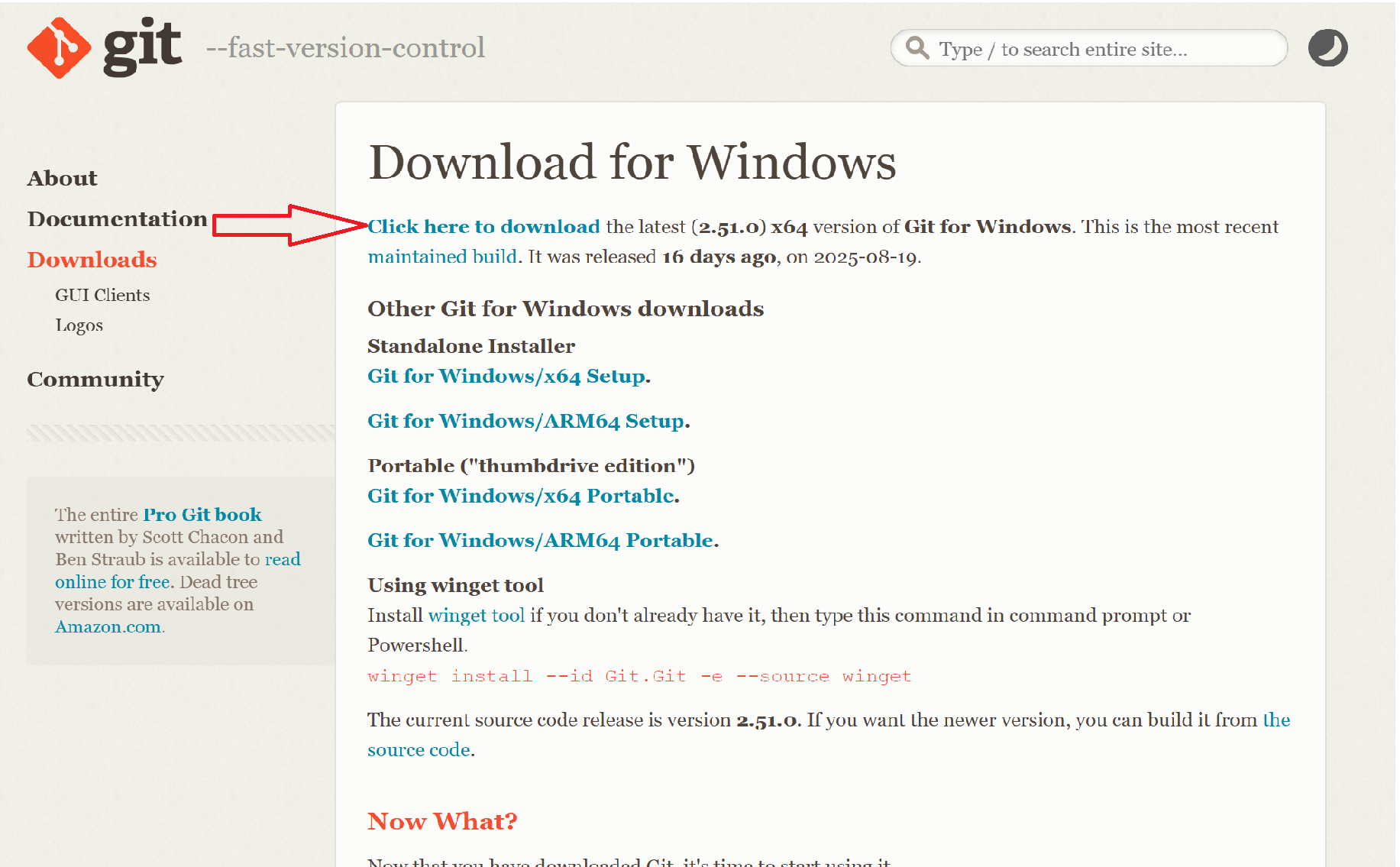This screenshot has height=867, width=1400.
Task: Open the Documentation section
Action: [x=118, y=218]
